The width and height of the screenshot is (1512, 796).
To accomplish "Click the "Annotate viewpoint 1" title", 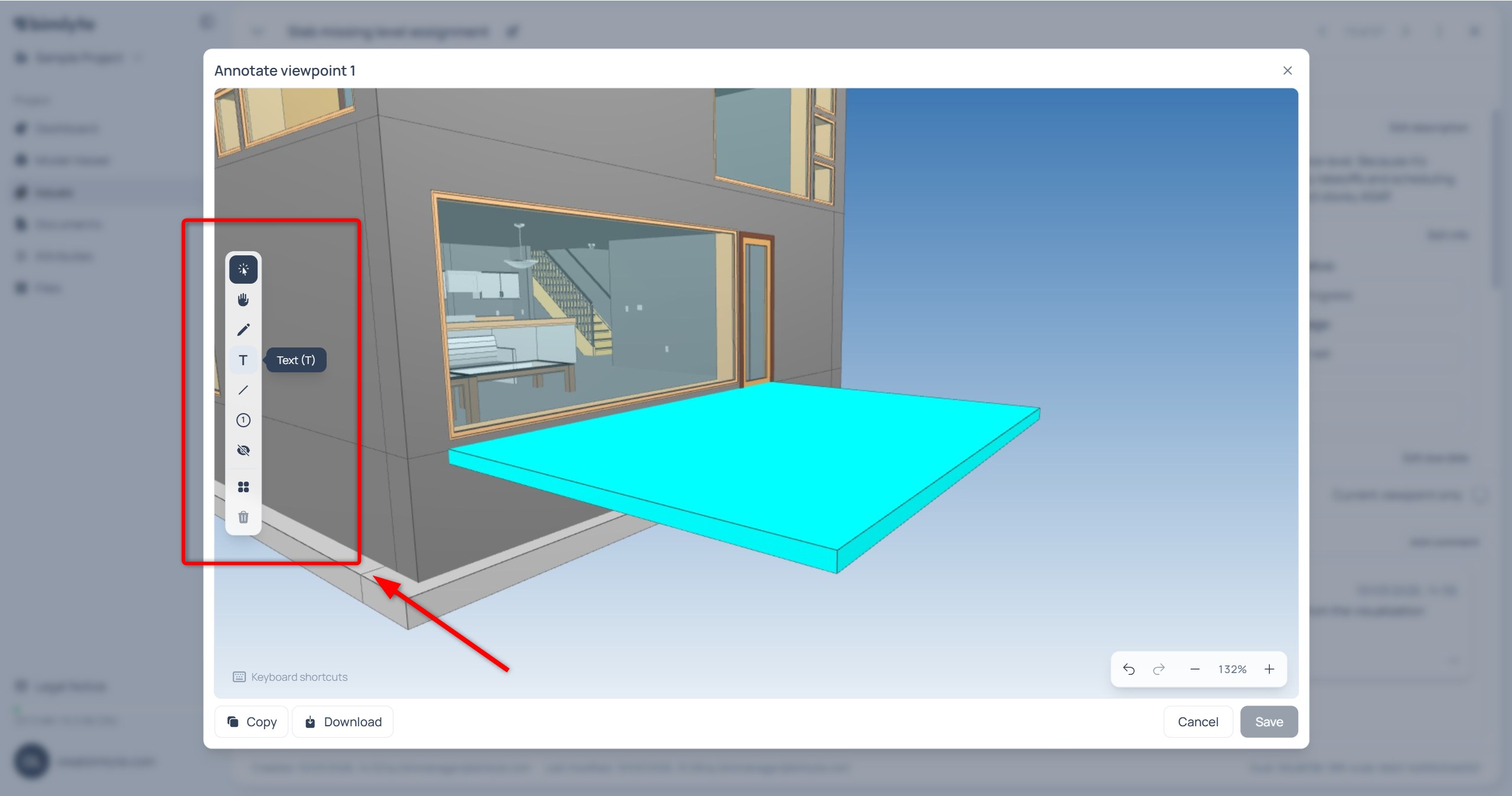I will tap(285, 70).
